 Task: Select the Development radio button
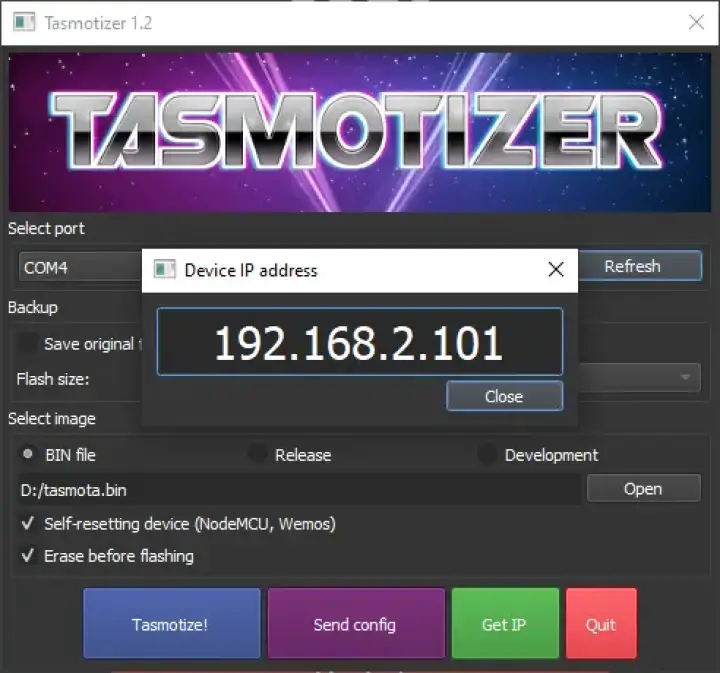[486, 454]
